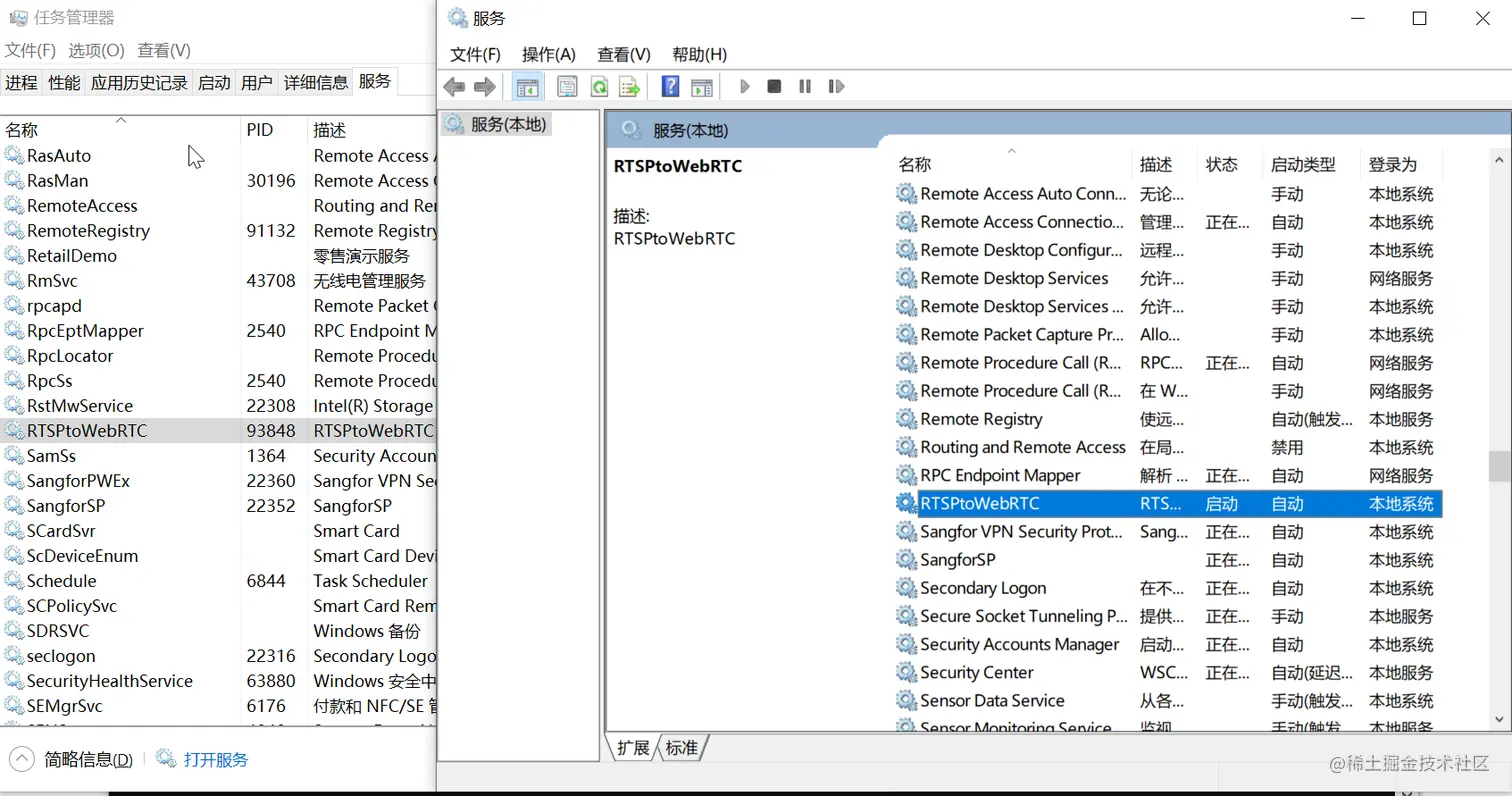
Task: Sort by 状态 column in Services list
Action: coord(1229,165)
